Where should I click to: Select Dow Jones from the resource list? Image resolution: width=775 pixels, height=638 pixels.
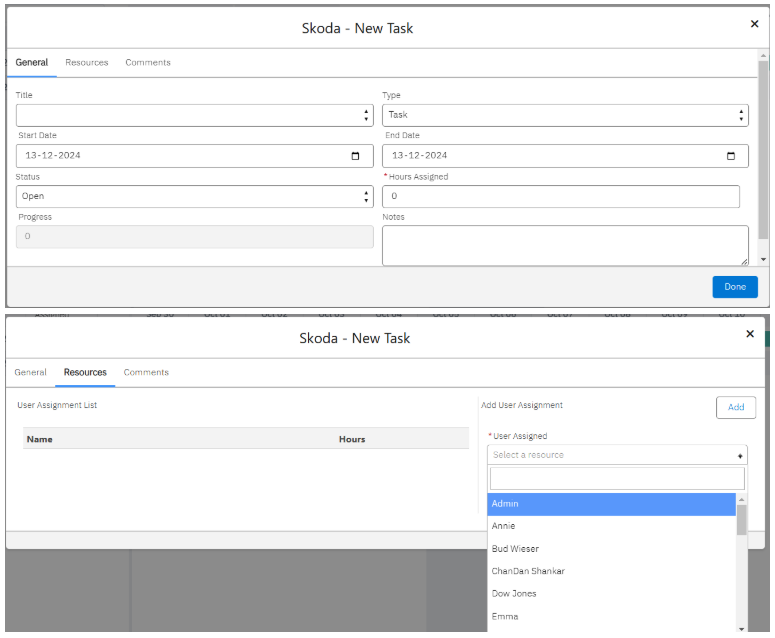pyautogui.click(x=611, y=594)
